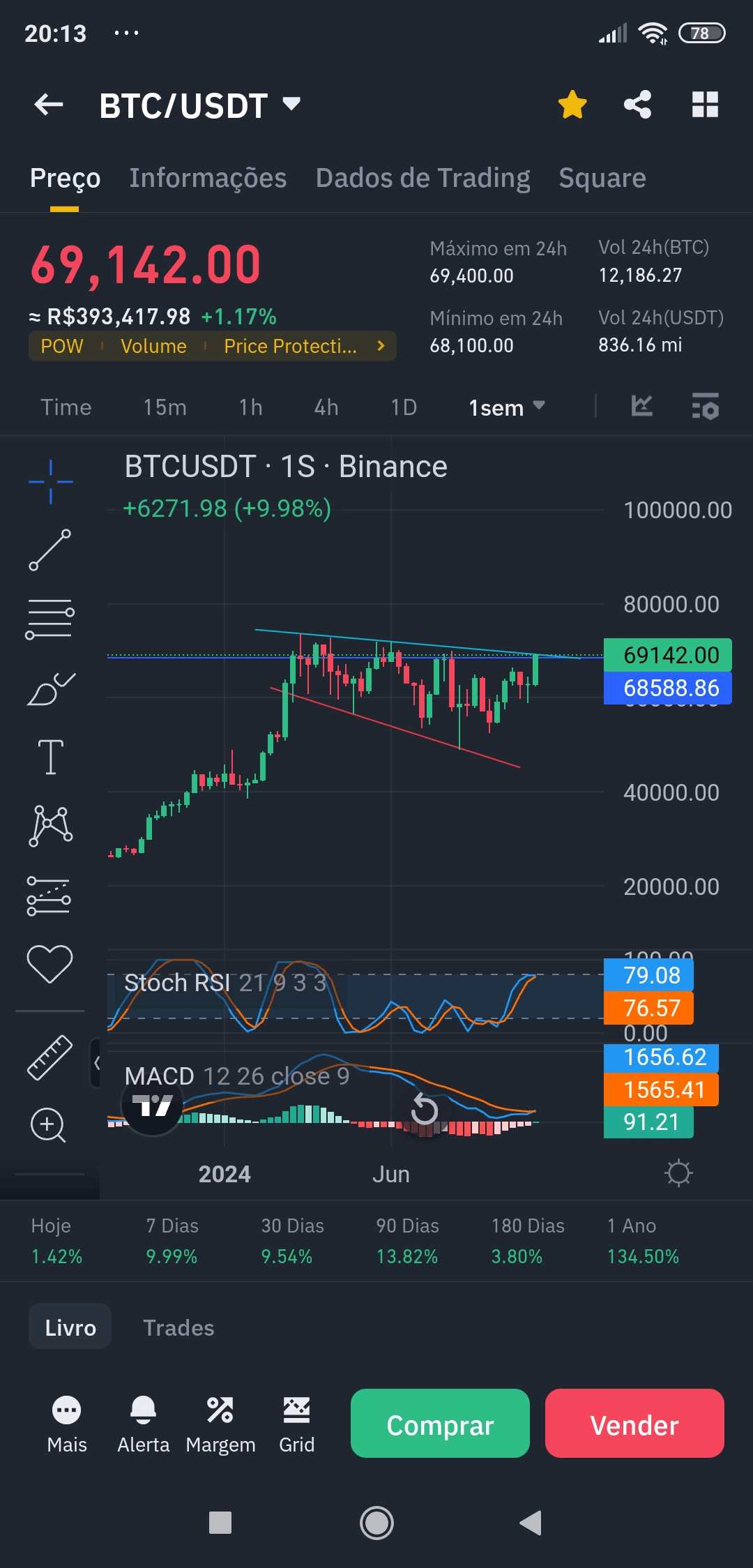Open BTC/USDT pair selector dropdown
This screenshot has height=1568, width=753.
[200, 106]
